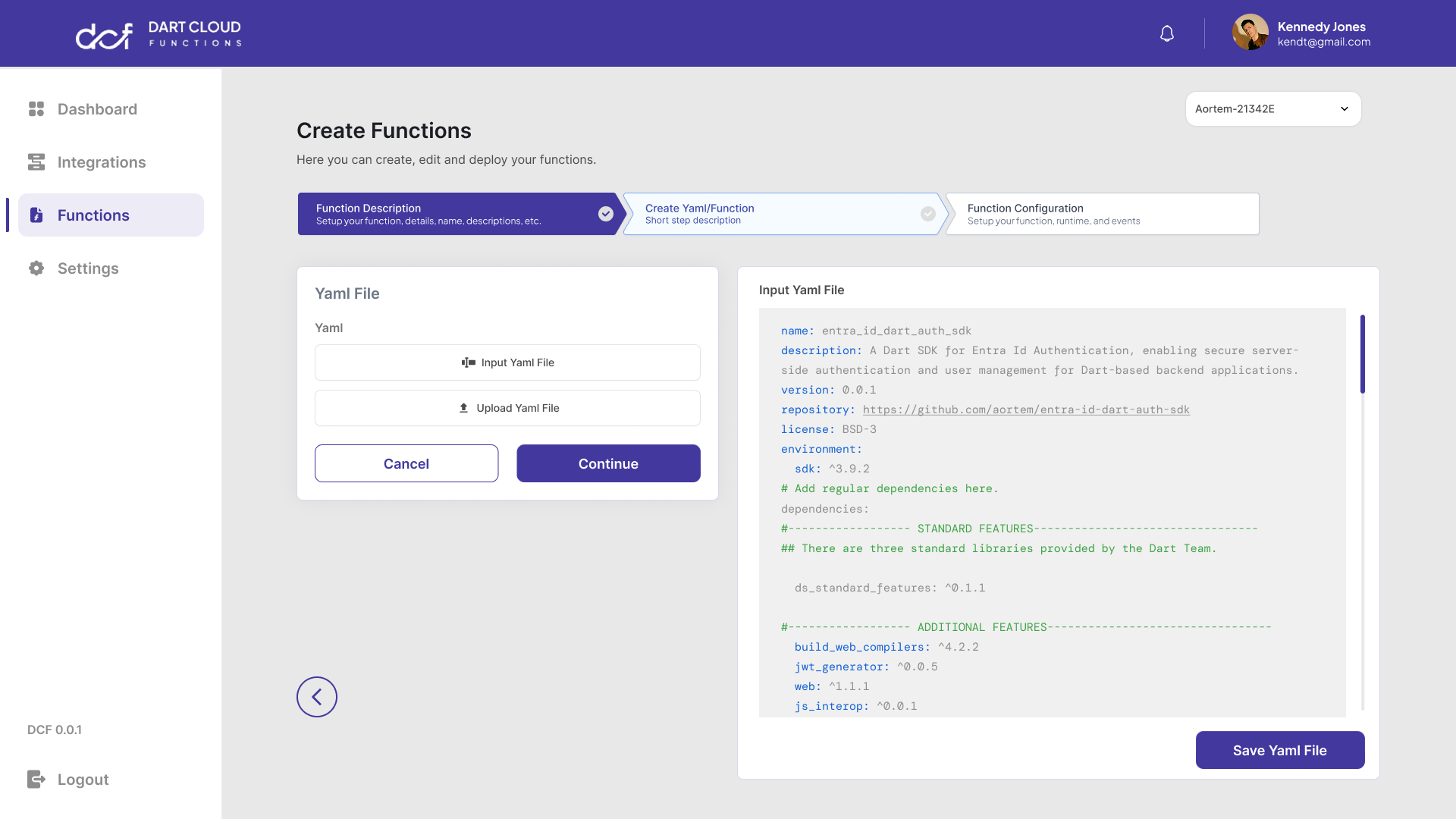Click the ADDITIONAL FEATURES comment line
The width and height of the screenshot is (1456, 819).
coord(1026,627)
